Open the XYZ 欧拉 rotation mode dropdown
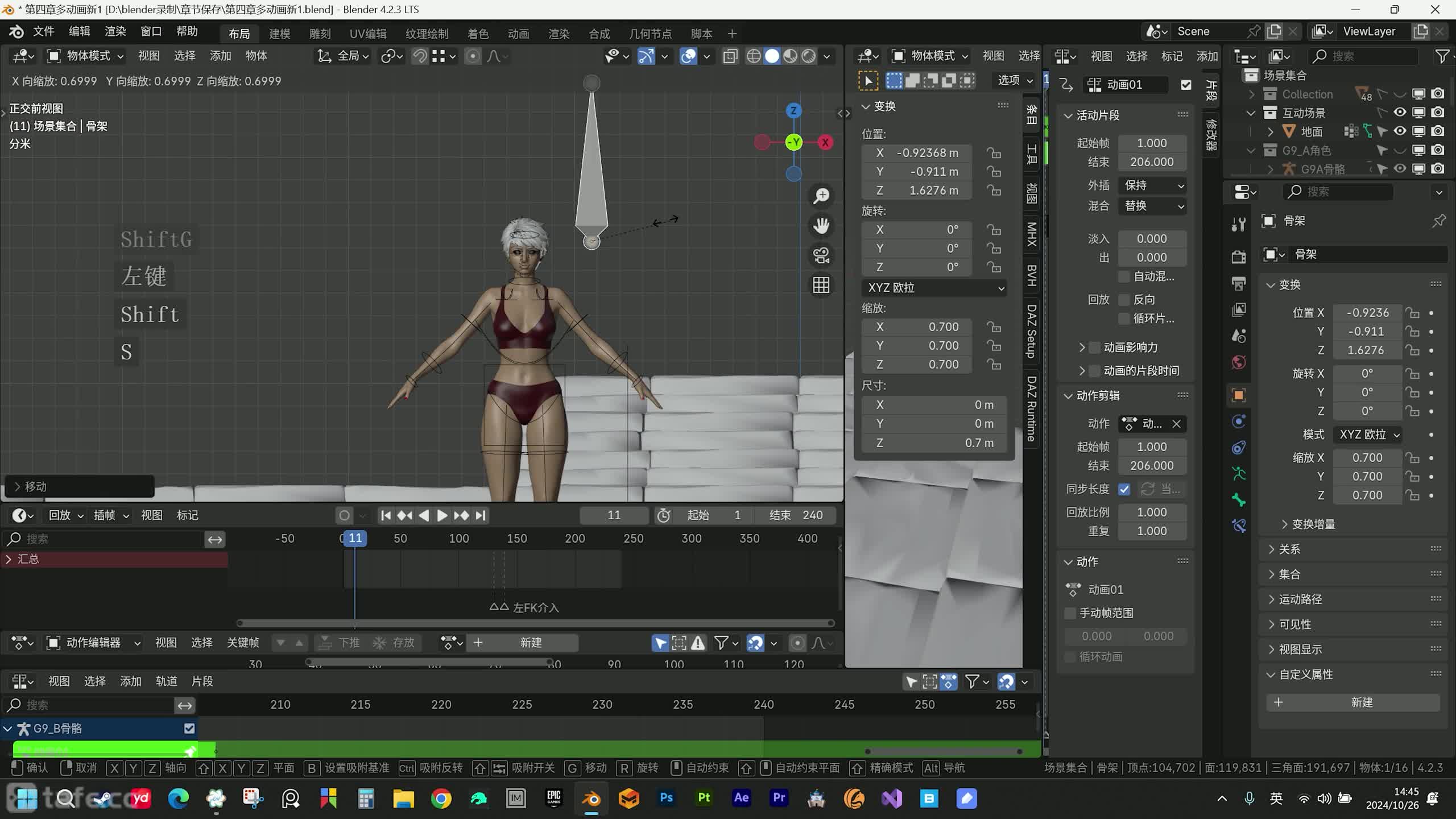The width and height of the screenshot is (1456, 819). pos(934,288)
